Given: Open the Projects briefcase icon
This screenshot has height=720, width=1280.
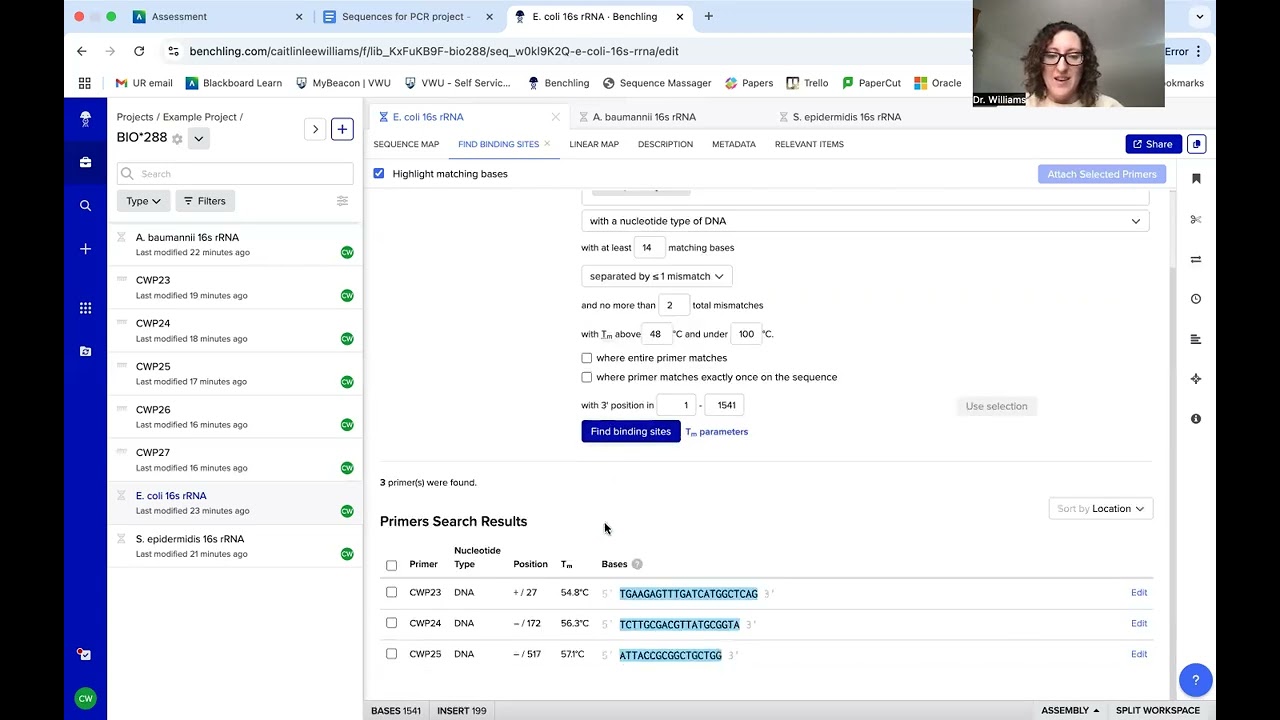Looking at the screenshot, I should tap(85, 162).
